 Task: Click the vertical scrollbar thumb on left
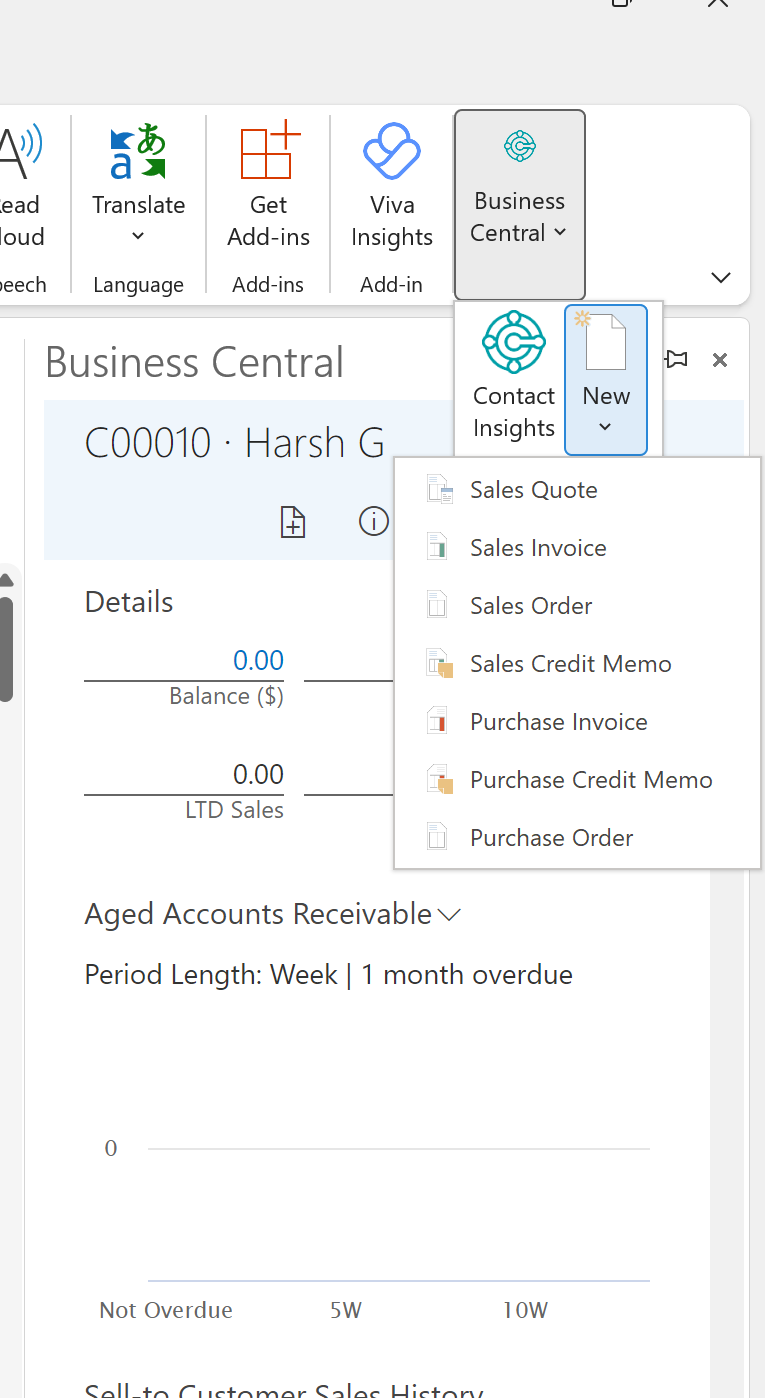point(6,648)
